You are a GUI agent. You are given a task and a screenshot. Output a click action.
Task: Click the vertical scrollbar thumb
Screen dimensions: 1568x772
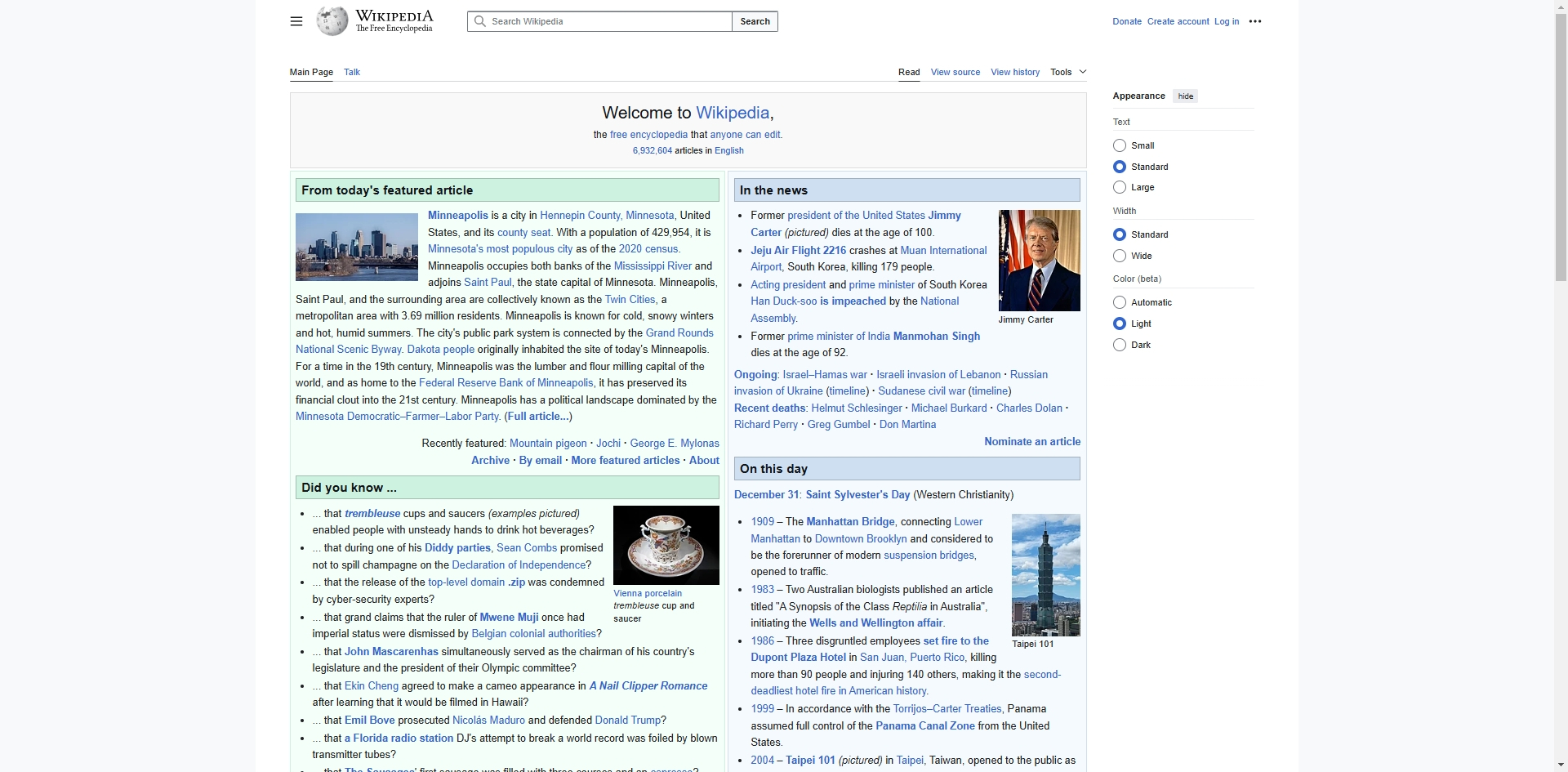1561,147
